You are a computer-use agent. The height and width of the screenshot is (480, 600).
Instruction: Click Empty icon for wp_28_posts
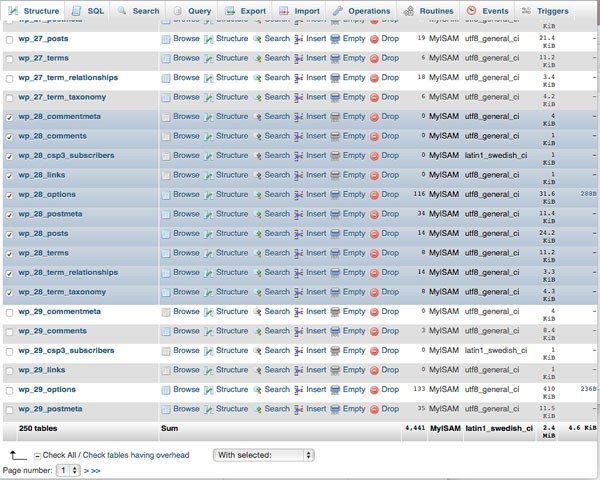click(x=335, y=234)
